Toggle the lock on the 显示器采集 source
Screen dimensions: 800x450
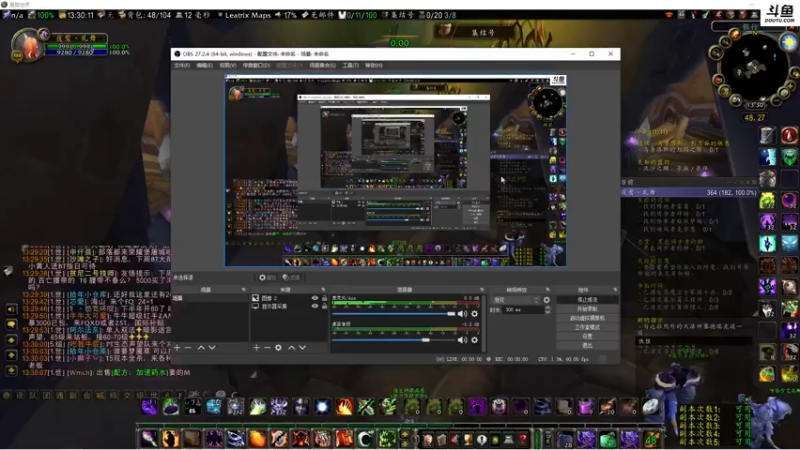[324, 306]
